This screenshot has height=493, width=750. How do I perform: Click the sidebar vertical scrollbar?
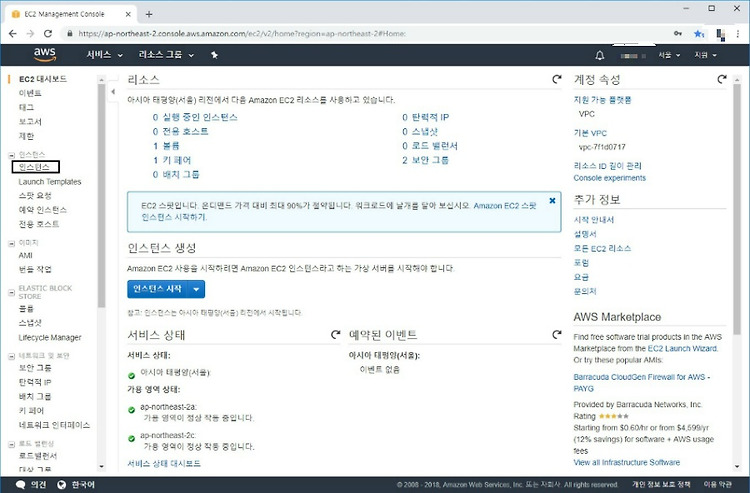pos(101,196)
